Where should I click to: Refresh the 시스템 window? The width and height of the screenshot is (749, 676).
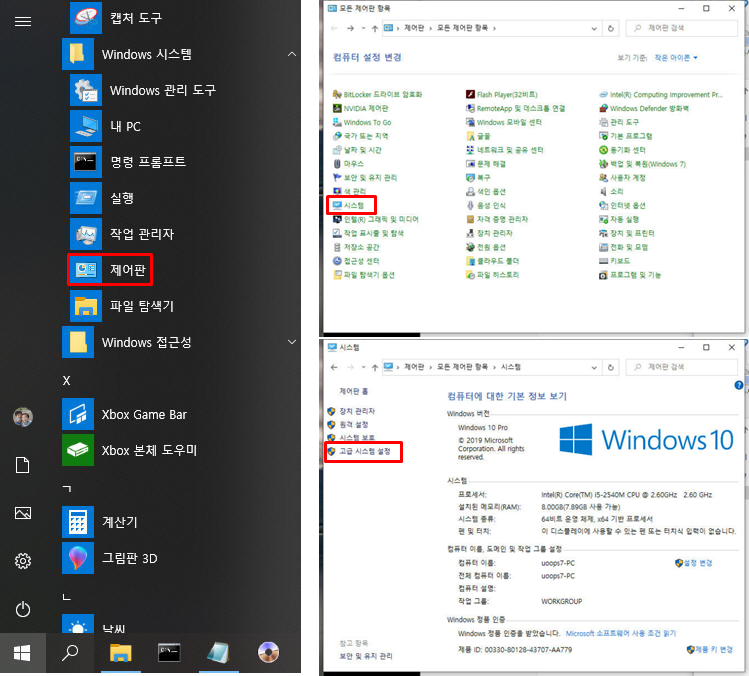coord(610,367)
